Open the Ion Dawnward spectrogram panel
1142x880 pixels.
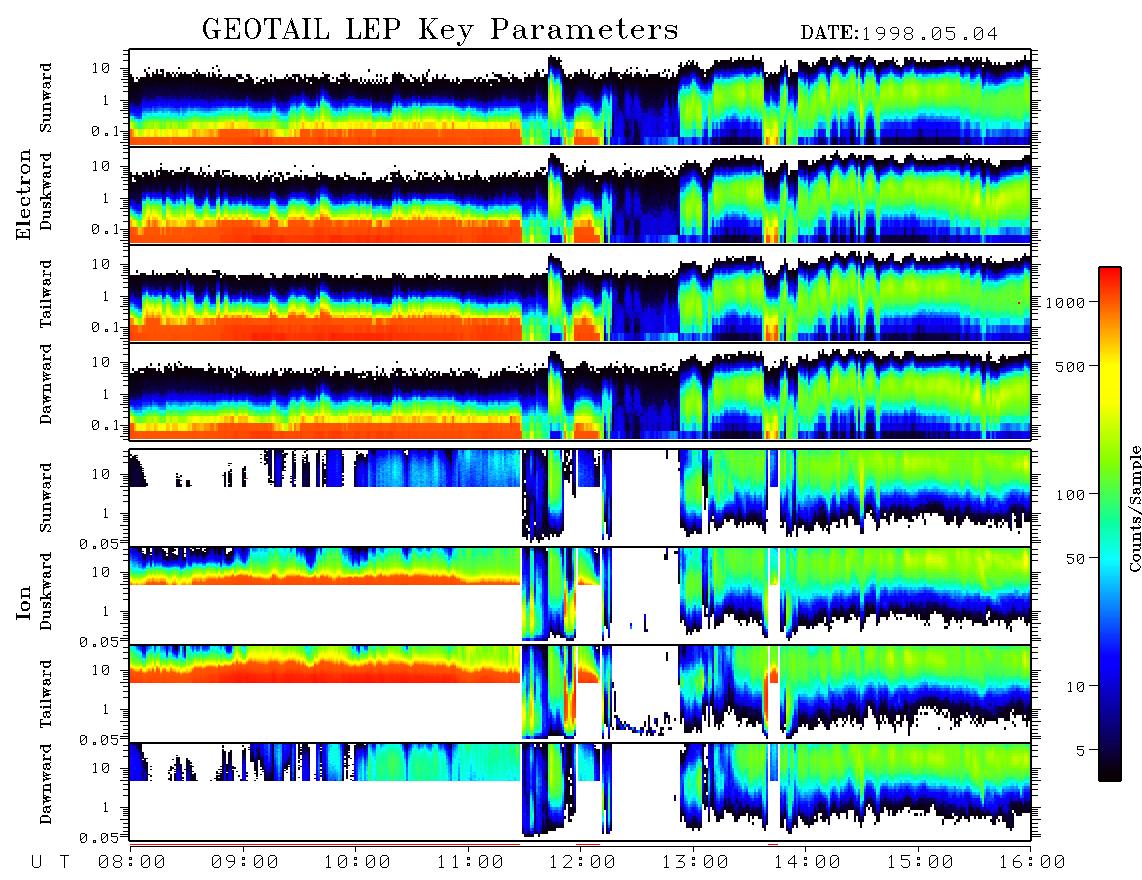click(580, 791)
